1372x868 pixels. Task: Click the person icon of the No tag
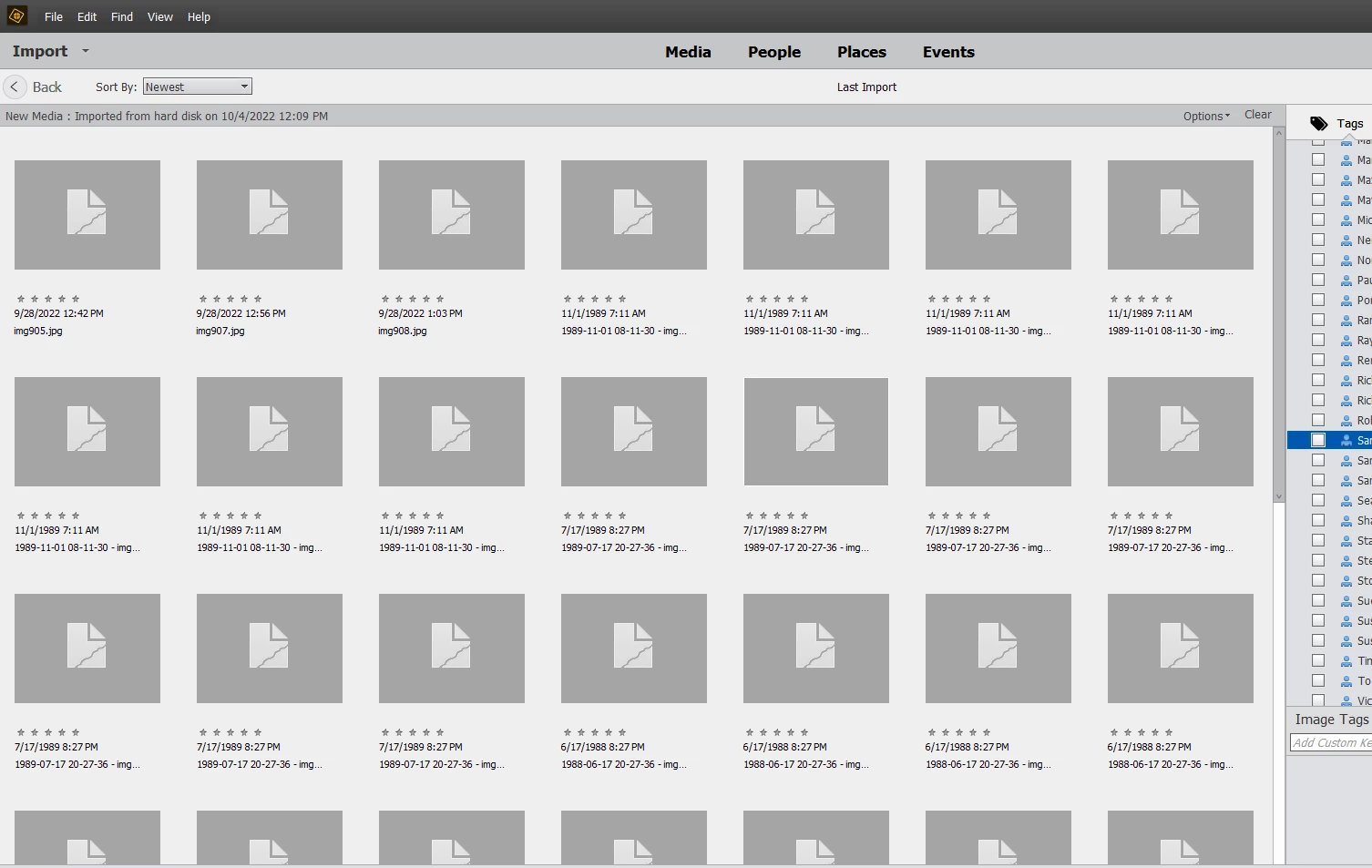[1346, 260]
